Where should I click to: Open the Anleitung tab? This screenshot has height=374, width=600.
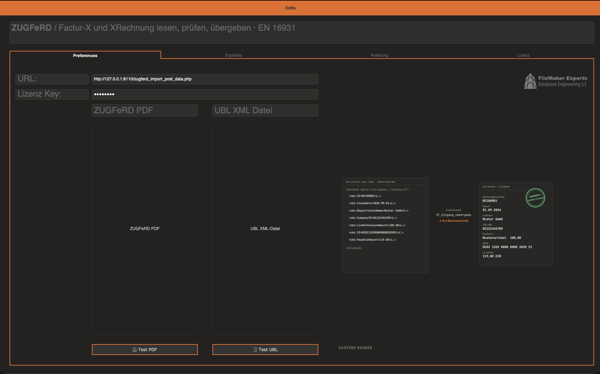(379, 55)
